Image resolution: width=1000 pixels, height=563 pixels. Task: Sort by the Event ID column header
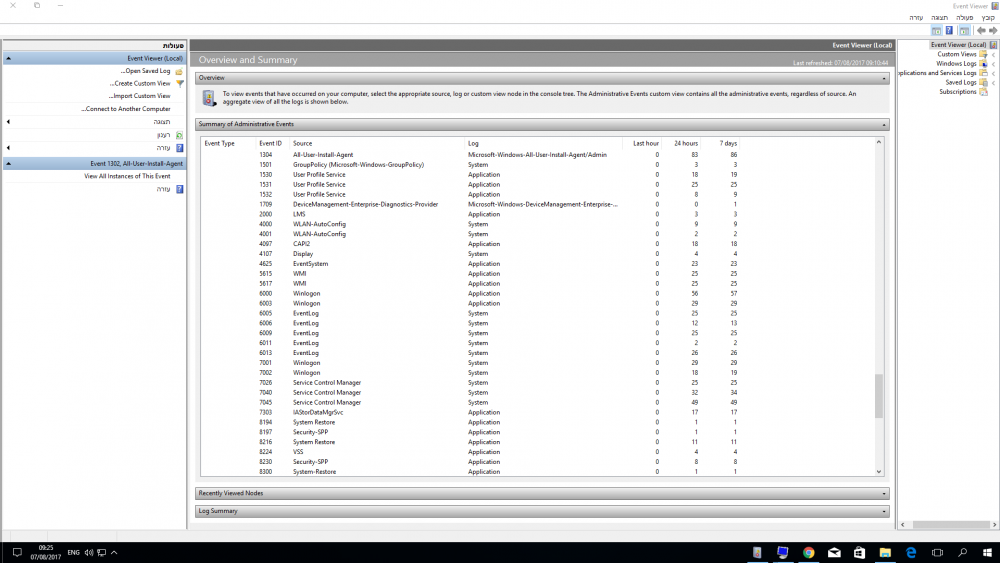point(271,143)
